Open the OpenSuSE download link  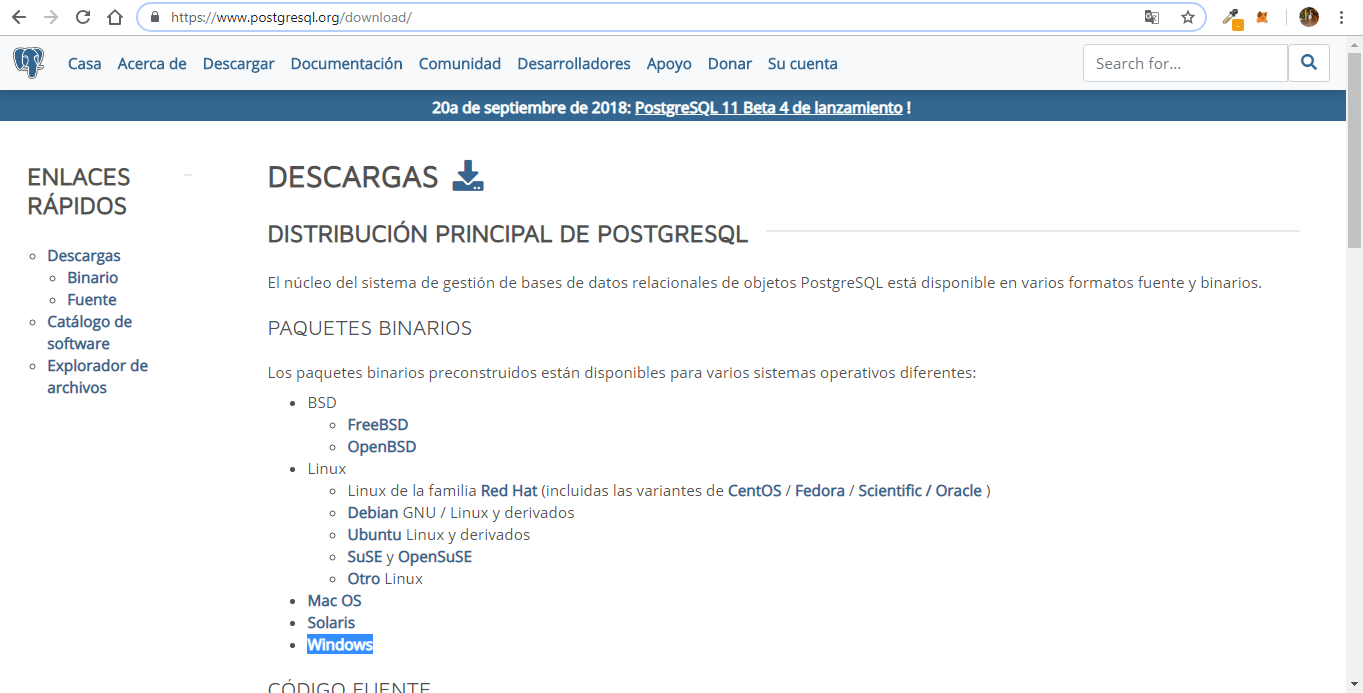435,557
